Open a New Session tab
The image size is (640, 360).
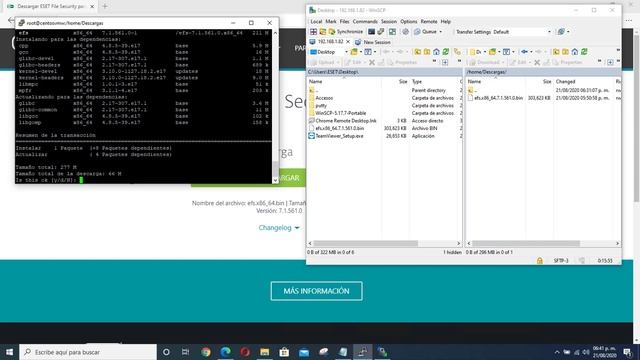coord(373,42)
